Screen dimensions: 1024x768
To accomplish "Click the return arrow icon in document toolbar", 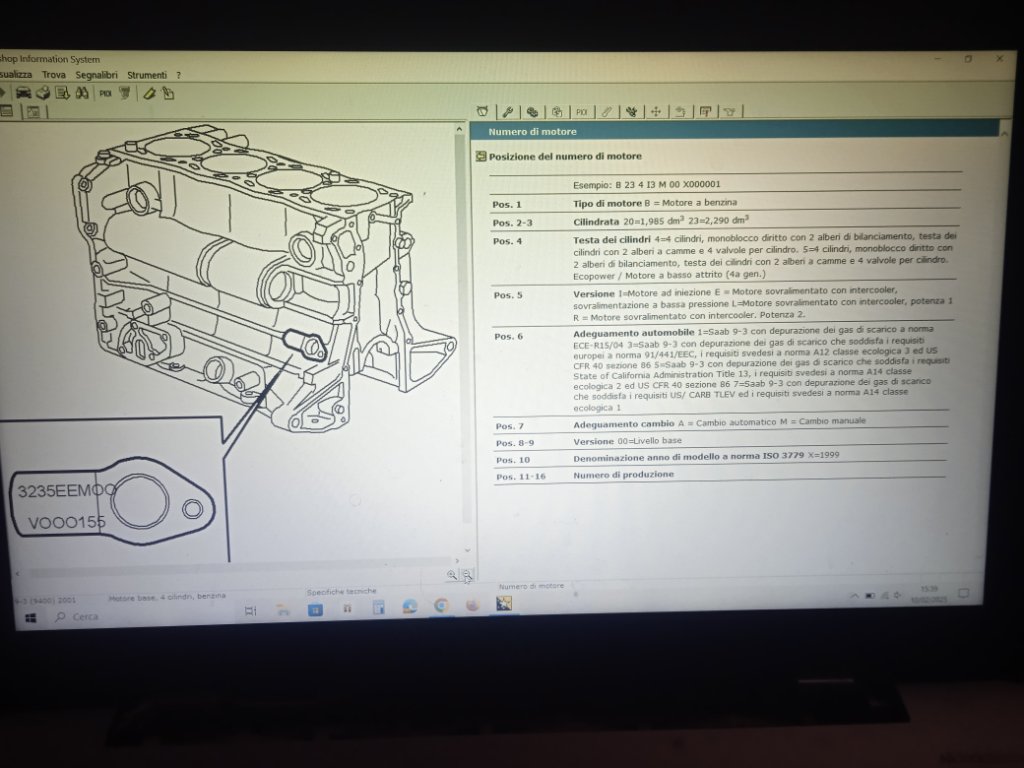I will 680,112.
